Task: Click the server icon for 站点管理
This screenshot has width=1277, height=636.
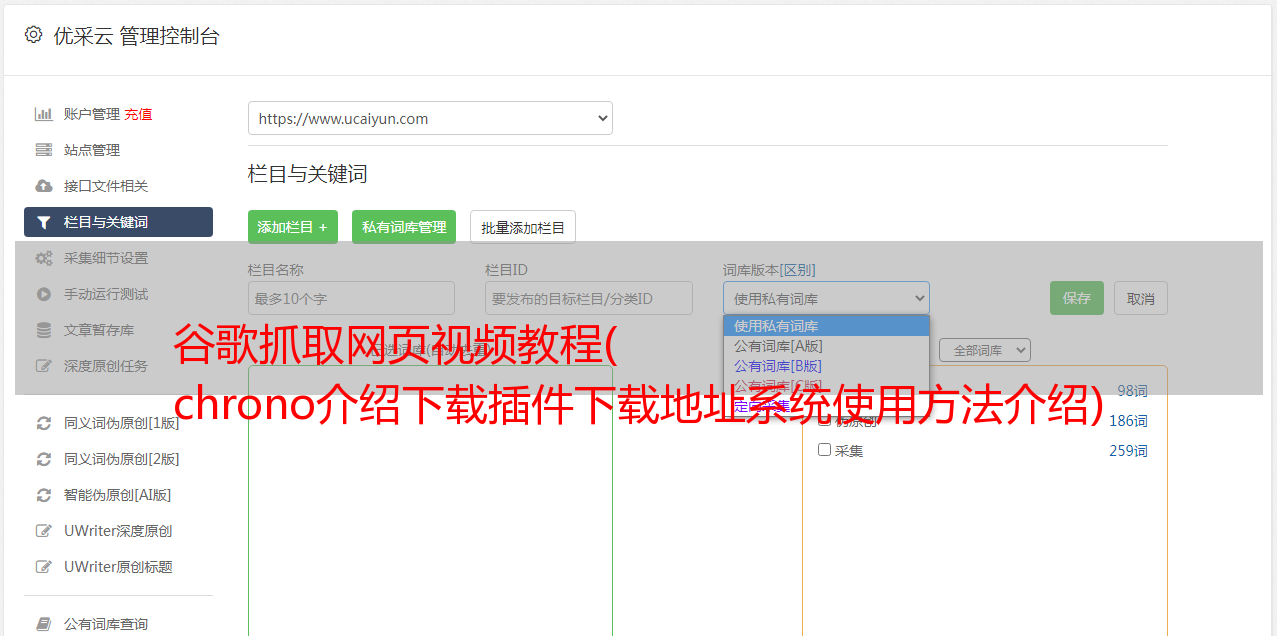Action: point(44,150)
